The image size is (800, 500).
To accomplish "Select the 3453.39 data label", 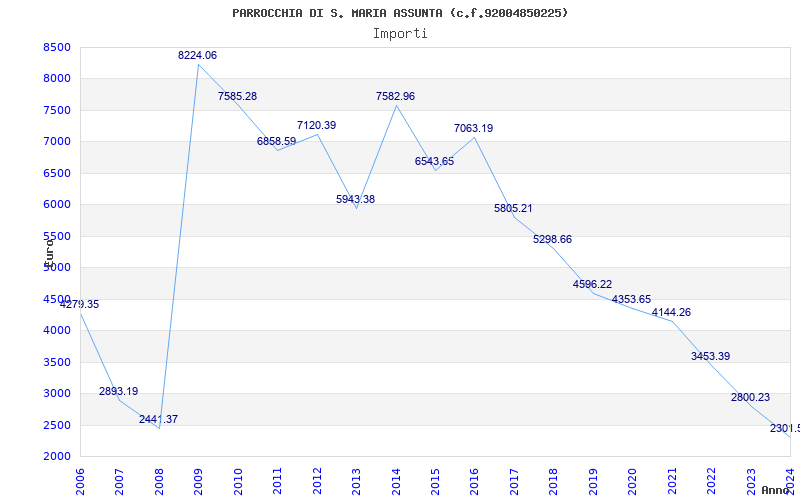I will pos(711,356).
